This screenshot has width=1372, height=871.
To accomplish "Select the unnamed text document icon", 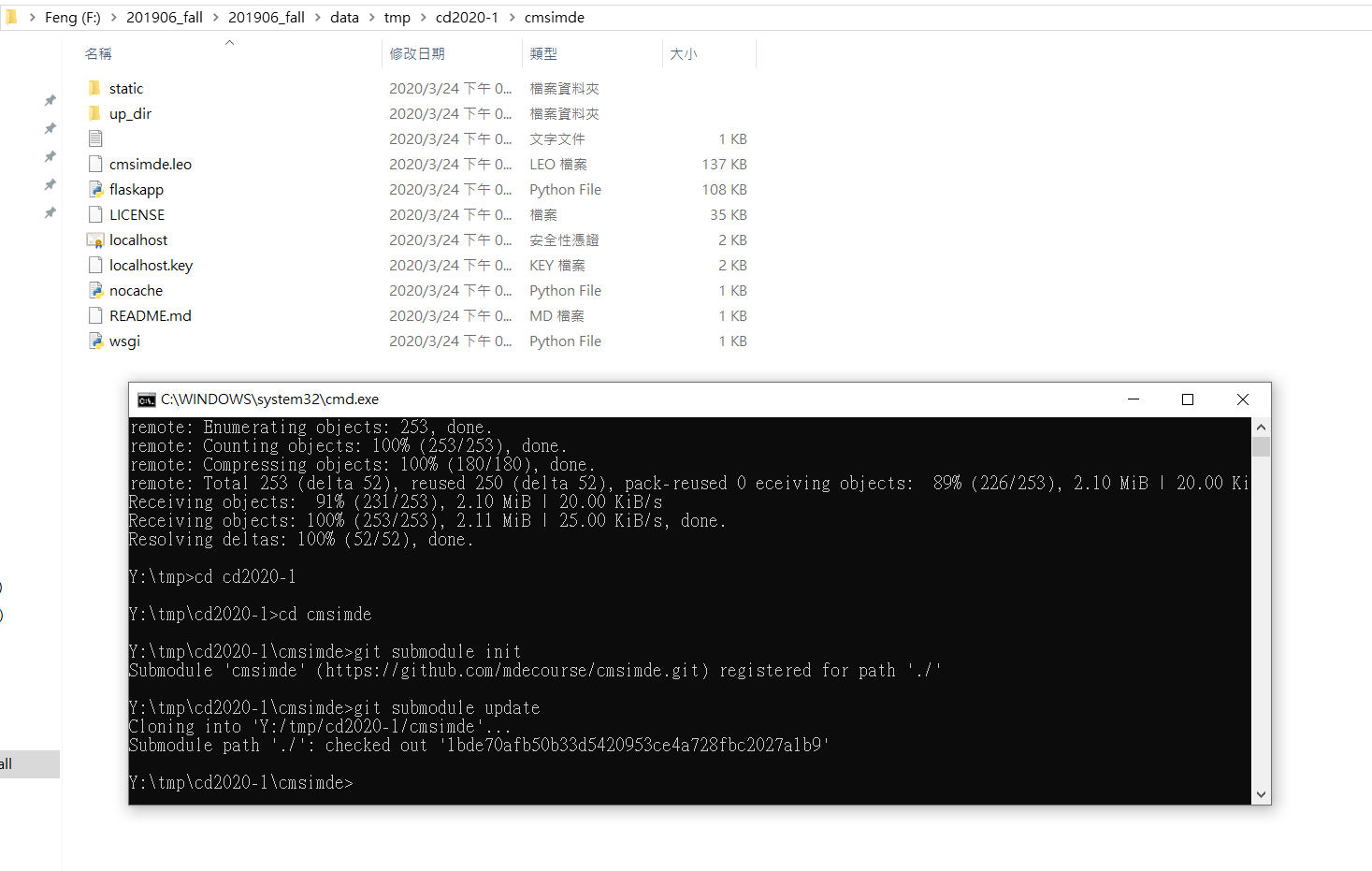I will coord(95,138).
